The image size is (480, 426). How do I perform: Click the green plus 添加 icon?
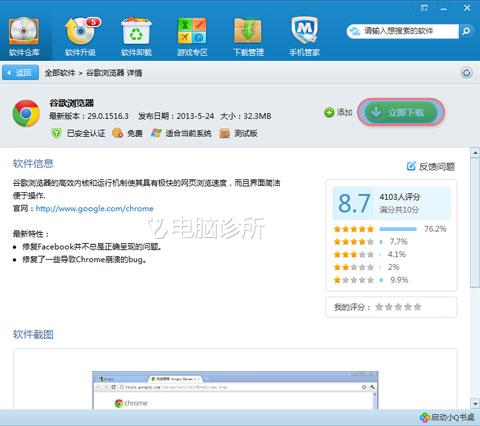(x=329, y=112)
